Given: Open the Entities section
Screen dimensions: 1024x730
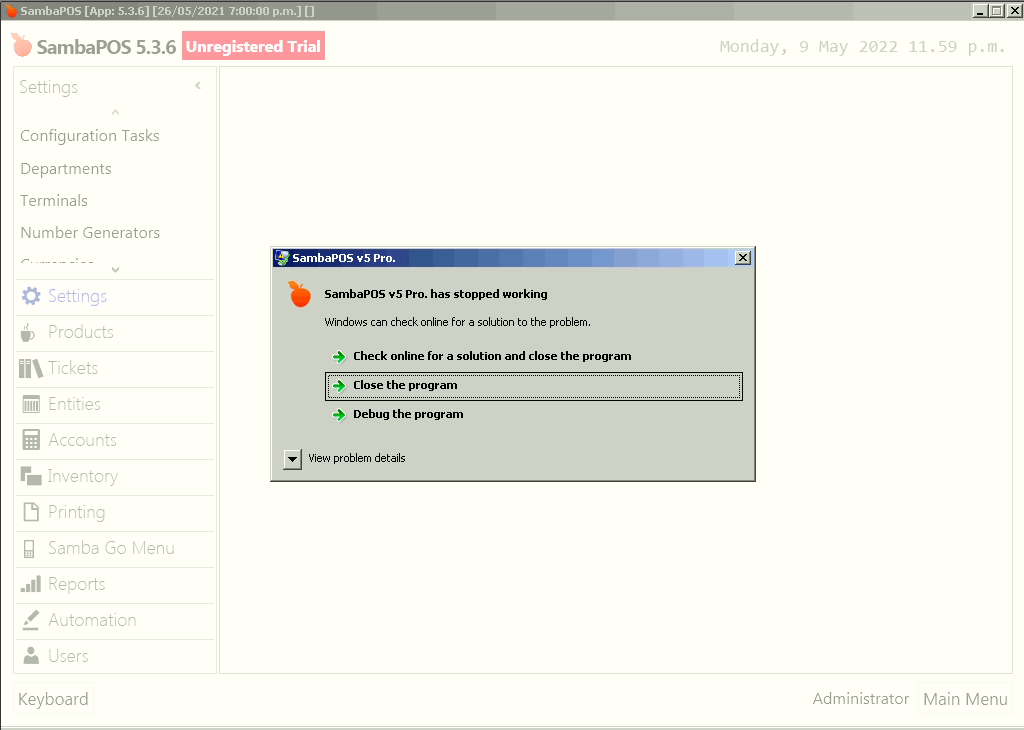Looking at the screenshot, I should point(115,404).
